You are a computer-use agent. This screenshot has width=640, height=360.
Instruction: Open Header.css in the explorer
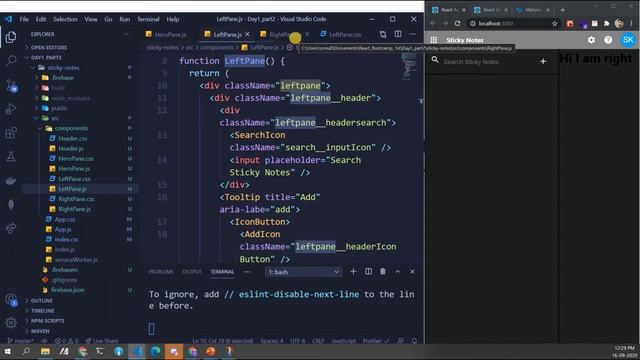73,138
